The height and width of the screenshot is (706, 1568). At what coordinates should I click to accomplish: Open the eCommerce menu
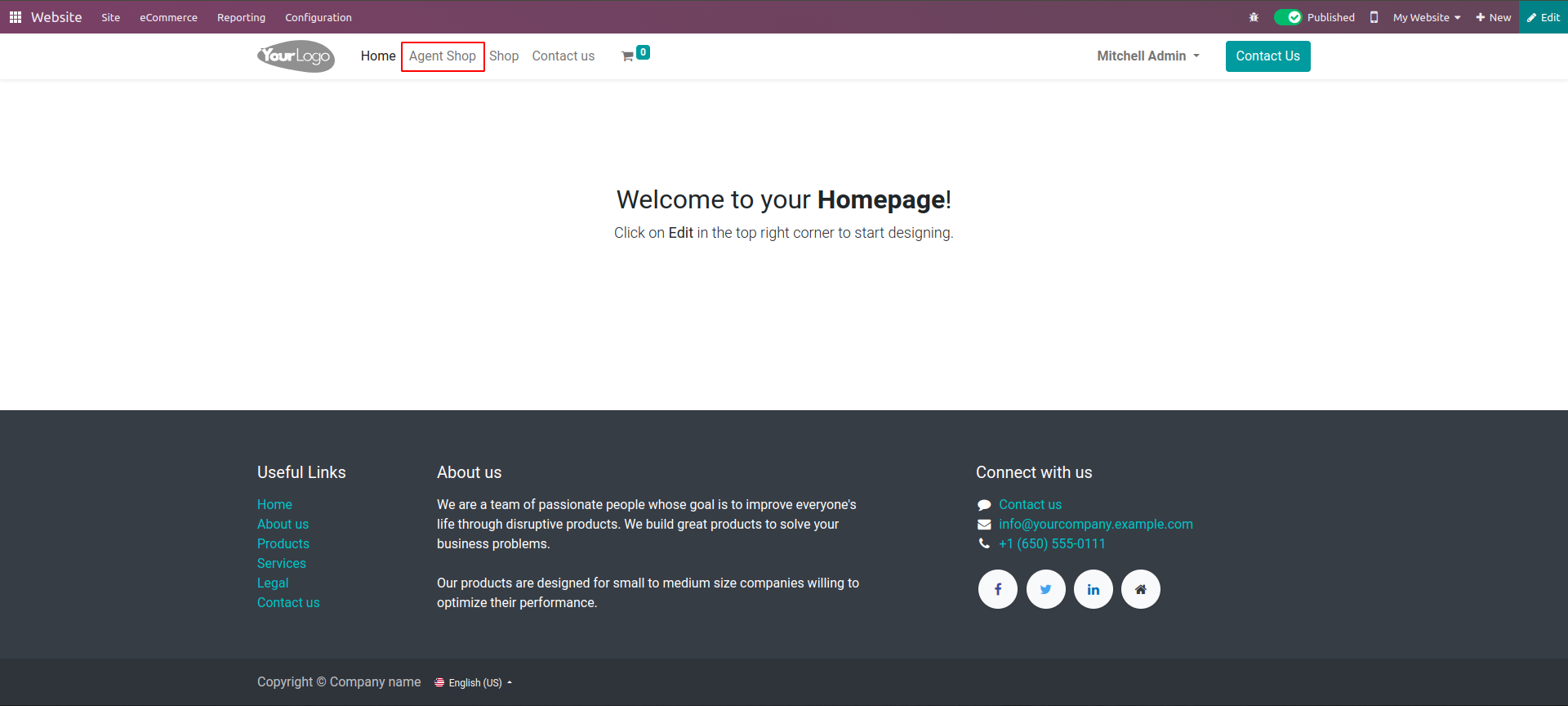[x=168, y=17]
